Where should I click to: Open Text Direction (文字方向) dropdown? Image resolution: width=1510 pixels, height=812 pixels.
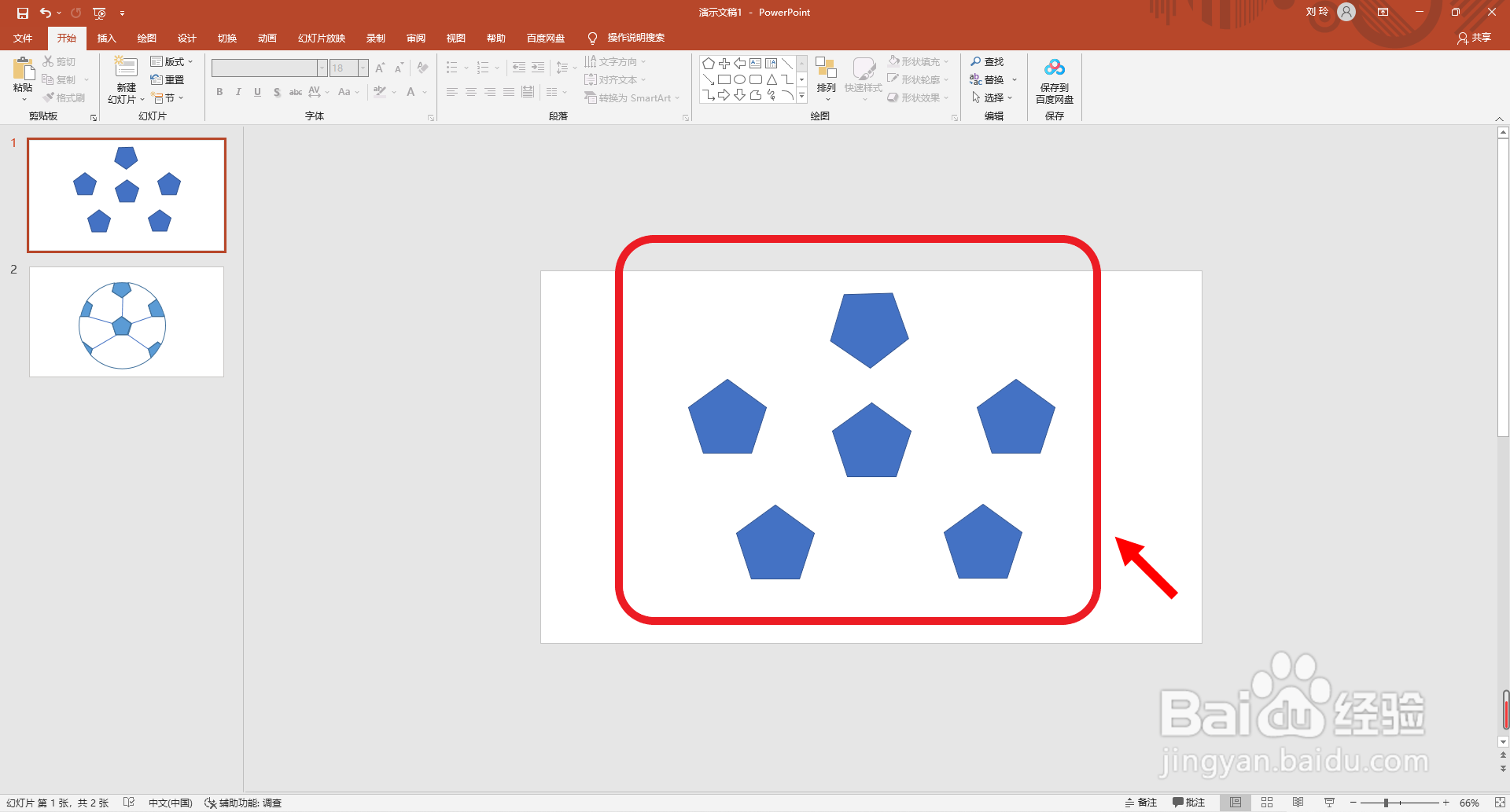615,61
